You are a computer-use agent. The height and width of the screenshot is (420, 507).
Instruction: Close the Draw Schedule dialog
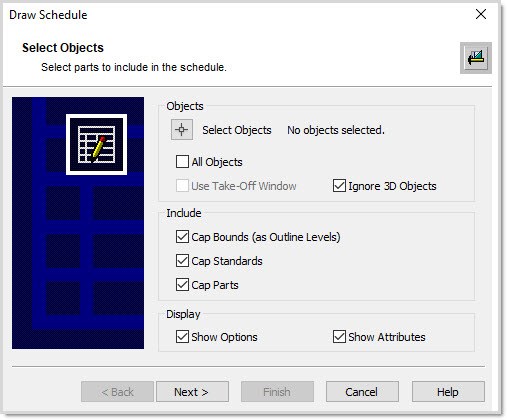tap(481, 14)
